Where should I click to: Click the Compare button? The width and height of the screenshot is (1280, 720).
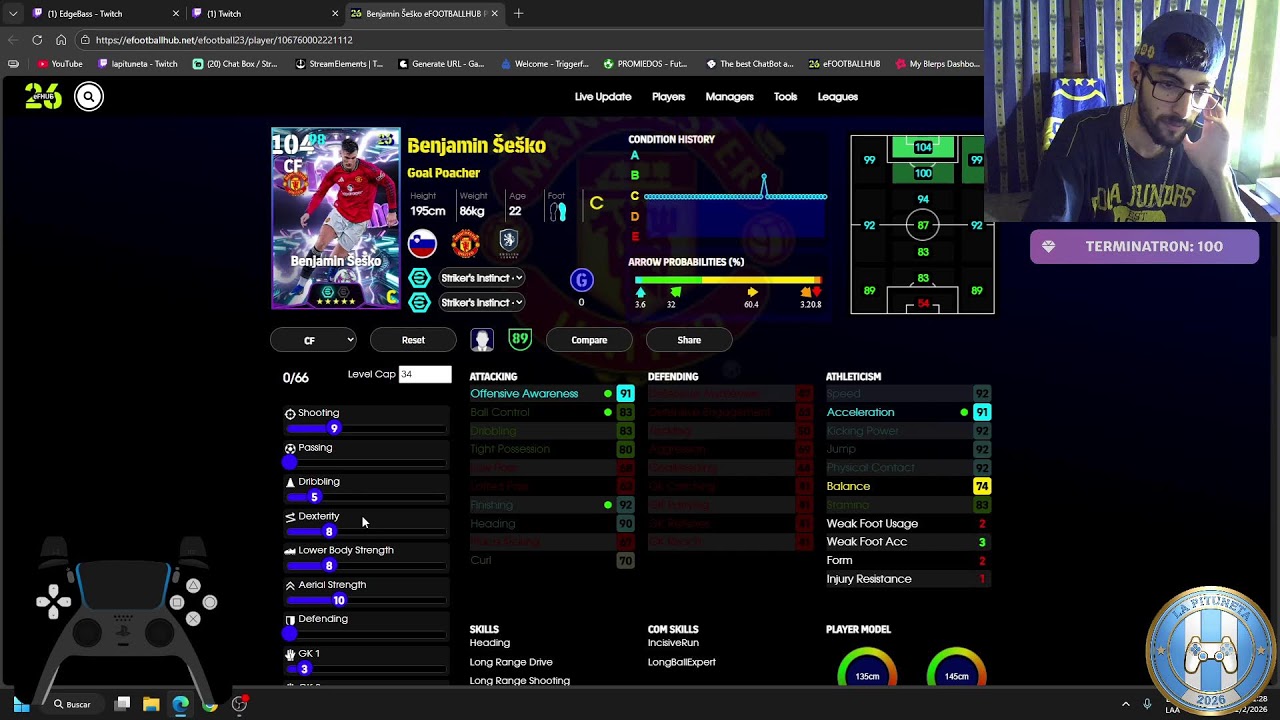589,340
